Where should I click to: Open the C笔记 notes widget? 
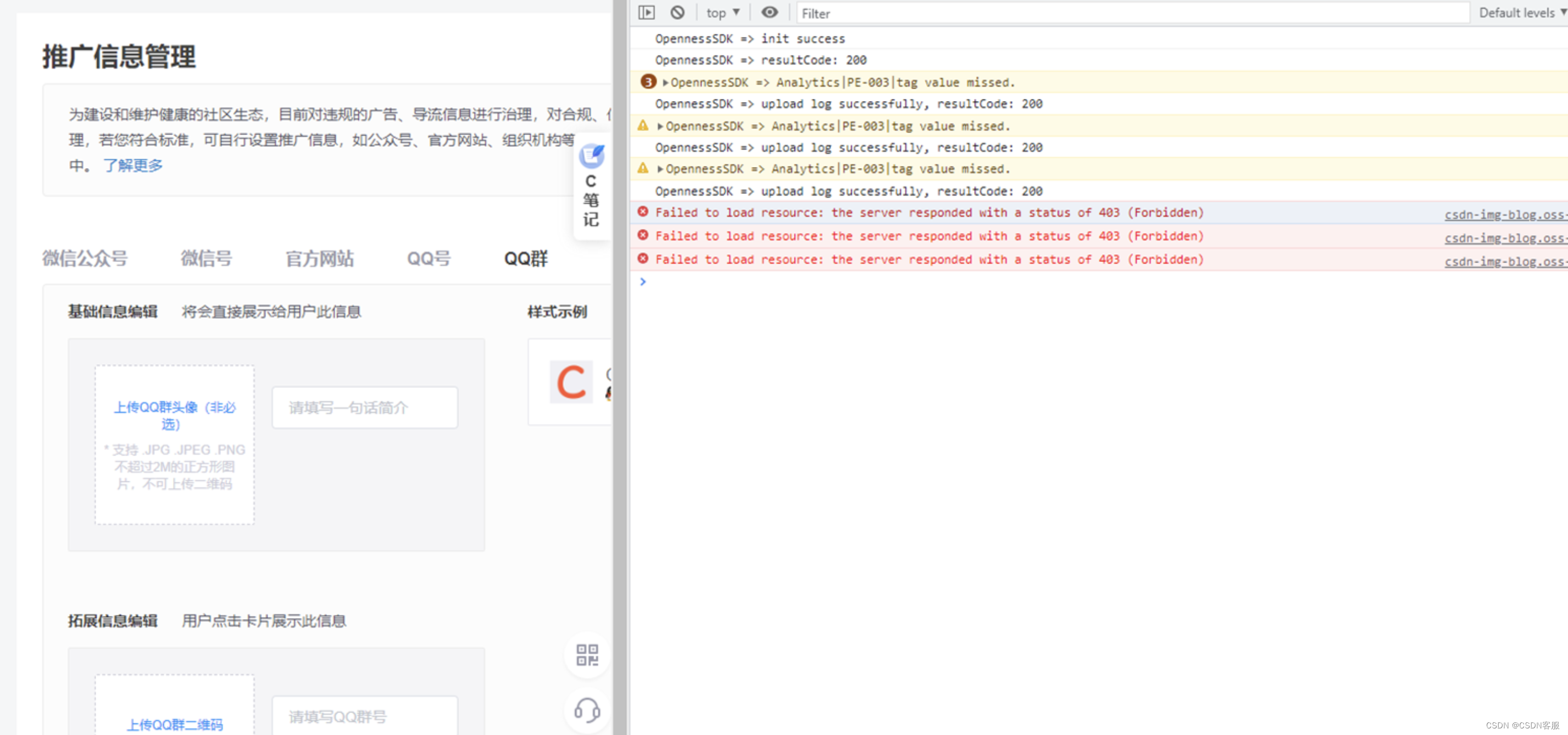tap(591, 187)
